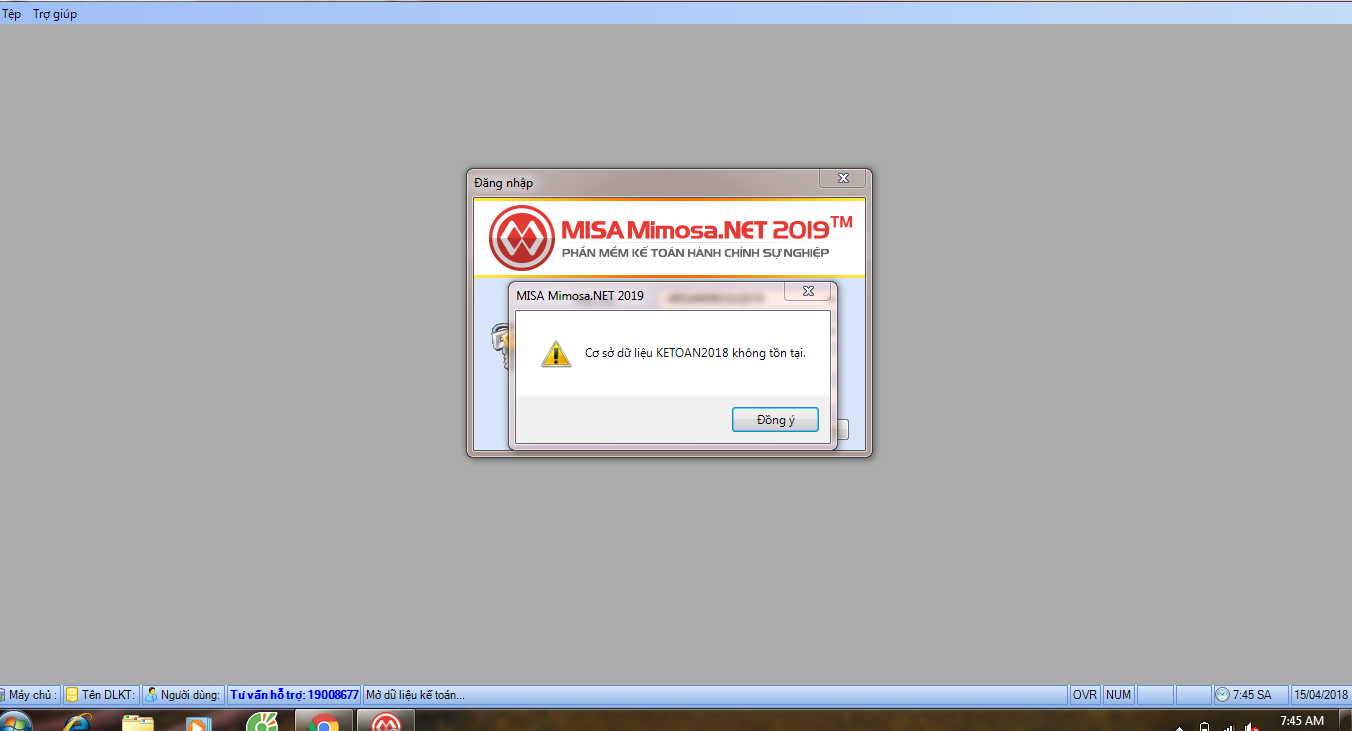Open File Explorer folder on taskbar
The image size is (1352, 731).
138,722
